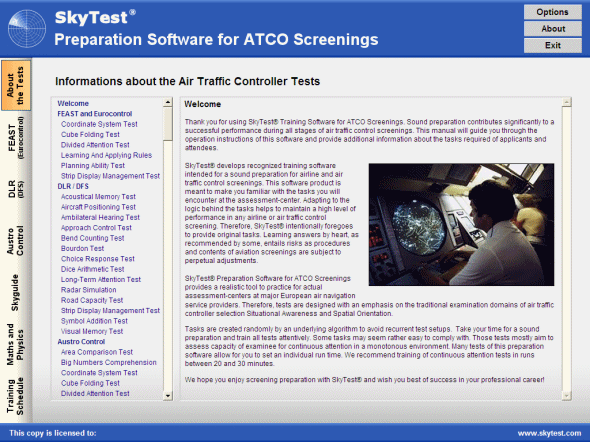
Task: Click the content pane scroll up arrow
Action: pos(566,102)
